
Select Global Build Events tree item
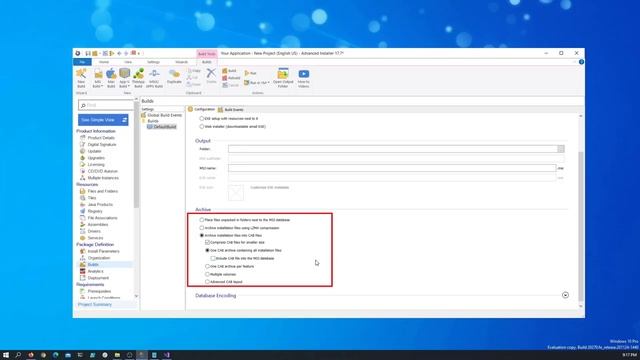(x=162, y=115)
